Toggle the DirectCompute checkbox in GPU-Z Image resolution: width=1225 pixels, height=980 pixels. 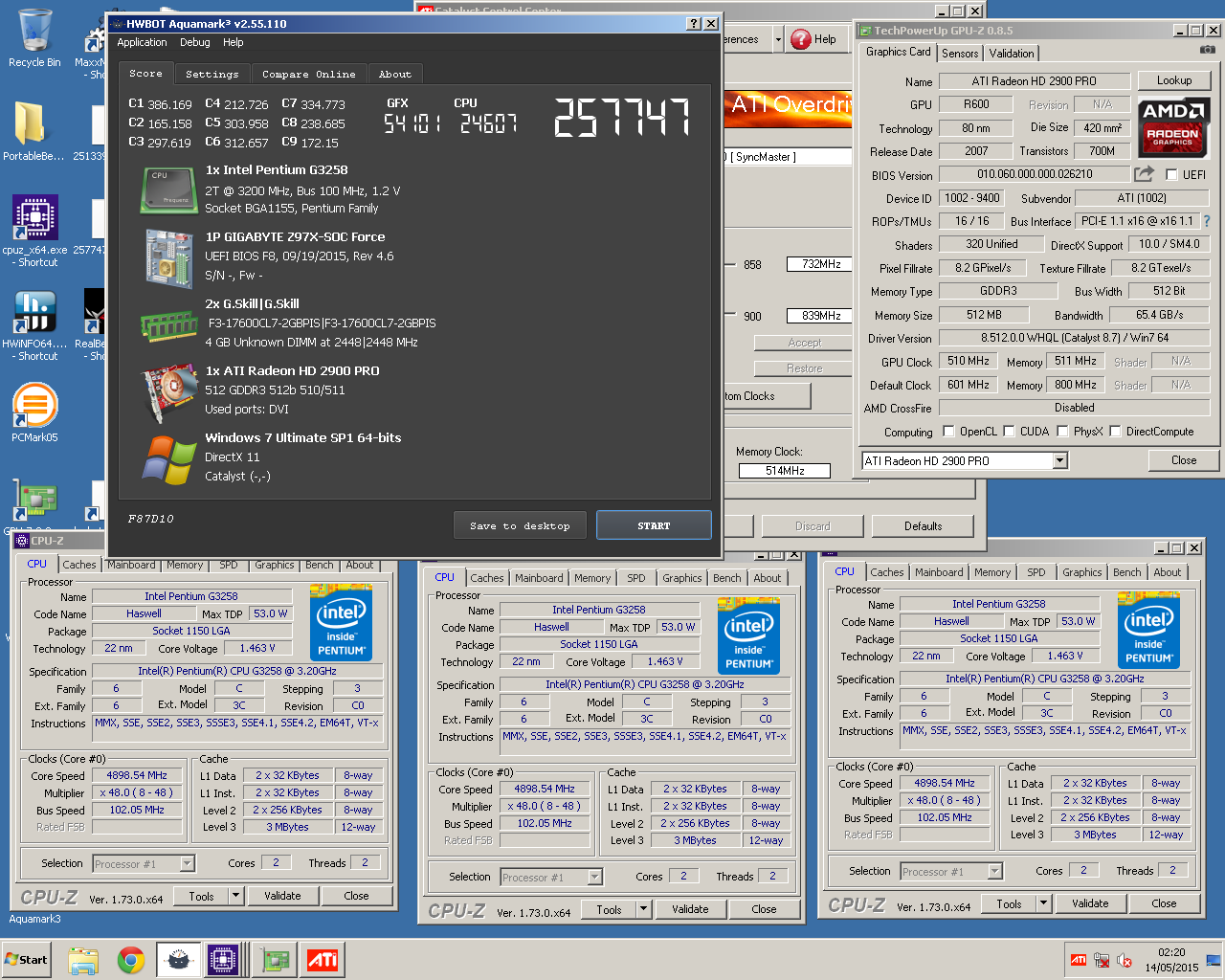pos(1115,432)
